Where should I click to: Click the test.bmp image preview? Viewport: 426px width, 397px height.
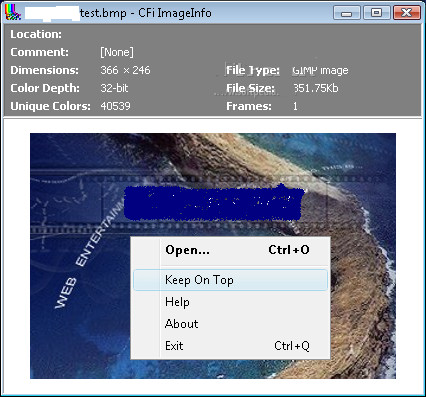213,256
